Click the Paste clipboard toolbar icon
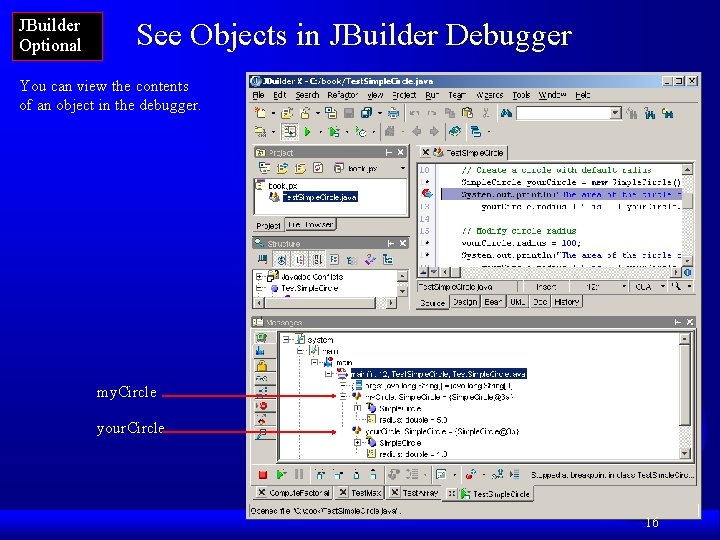The width and height of the screenshot is (720, 540). (x=467, y=113)
